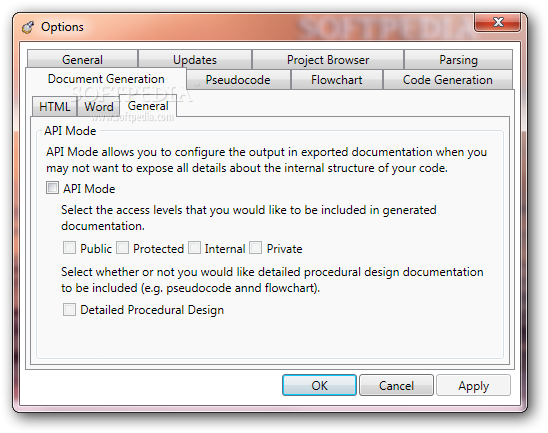Select the Word sub-tab

[x=99, y=107]
